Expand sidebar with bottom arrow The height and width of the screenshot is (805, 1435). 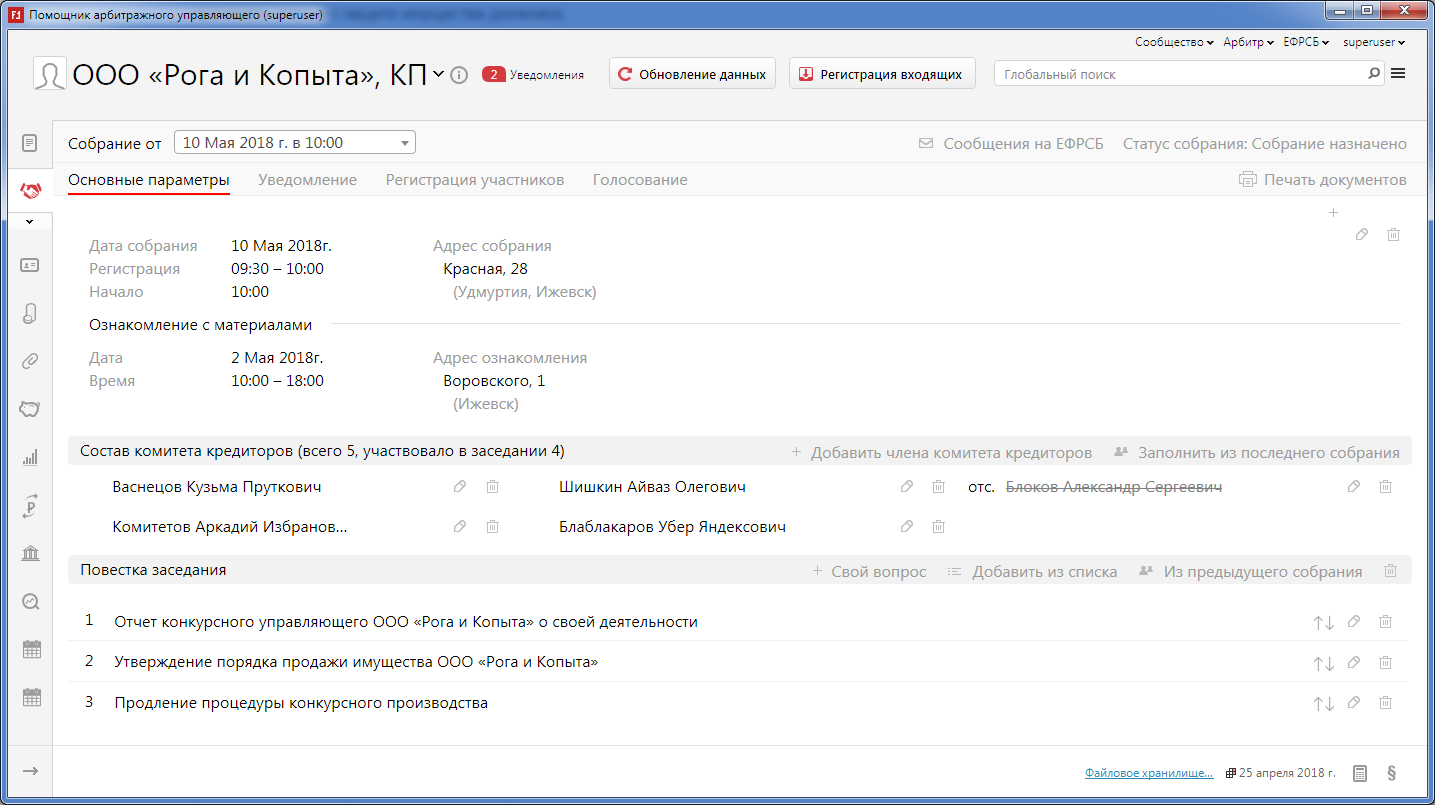click(30, 771)
